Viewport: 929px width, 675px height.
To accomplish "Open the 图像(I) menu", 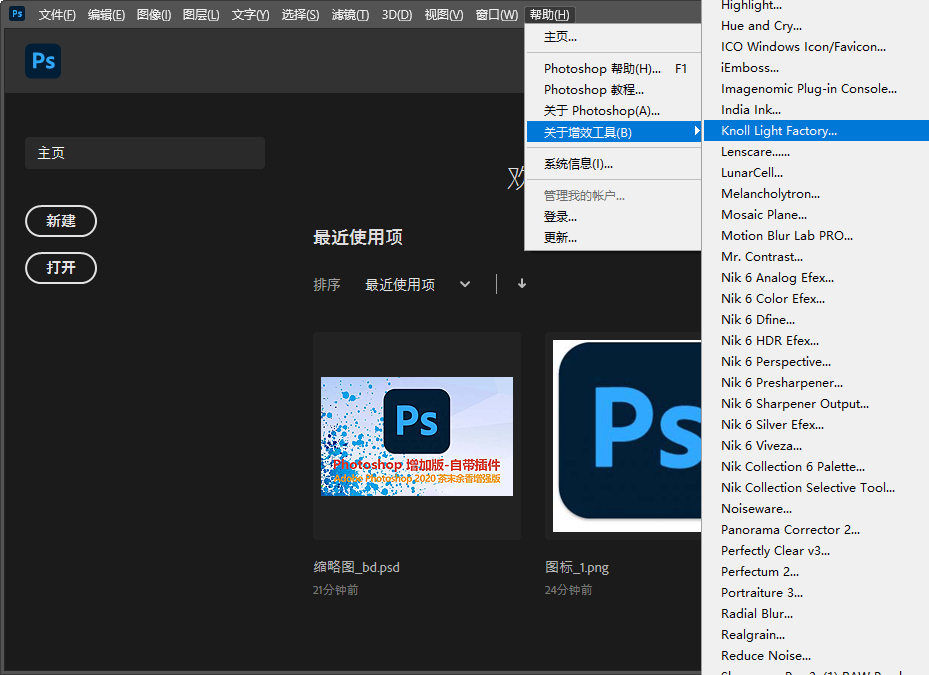I will [154, 15].
